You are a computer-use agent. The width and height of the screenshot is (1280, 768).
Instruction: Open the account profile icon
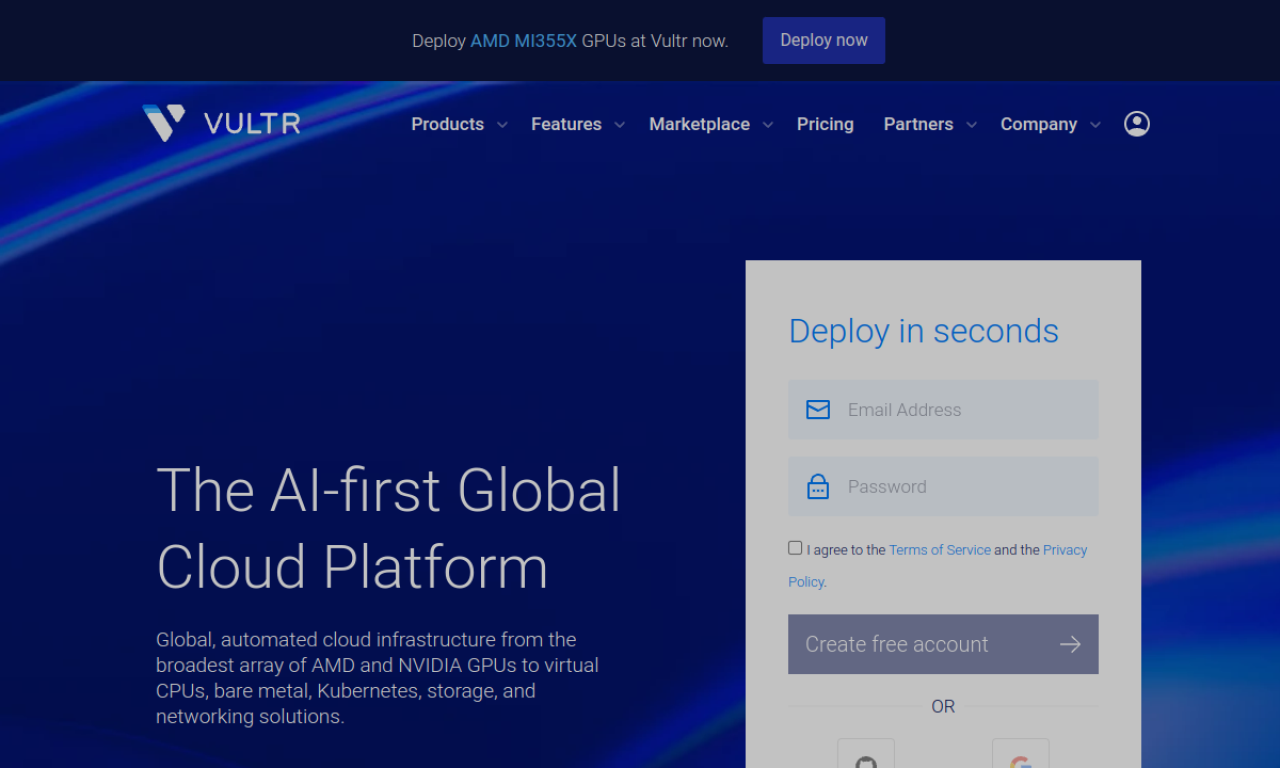[1136, 123]
